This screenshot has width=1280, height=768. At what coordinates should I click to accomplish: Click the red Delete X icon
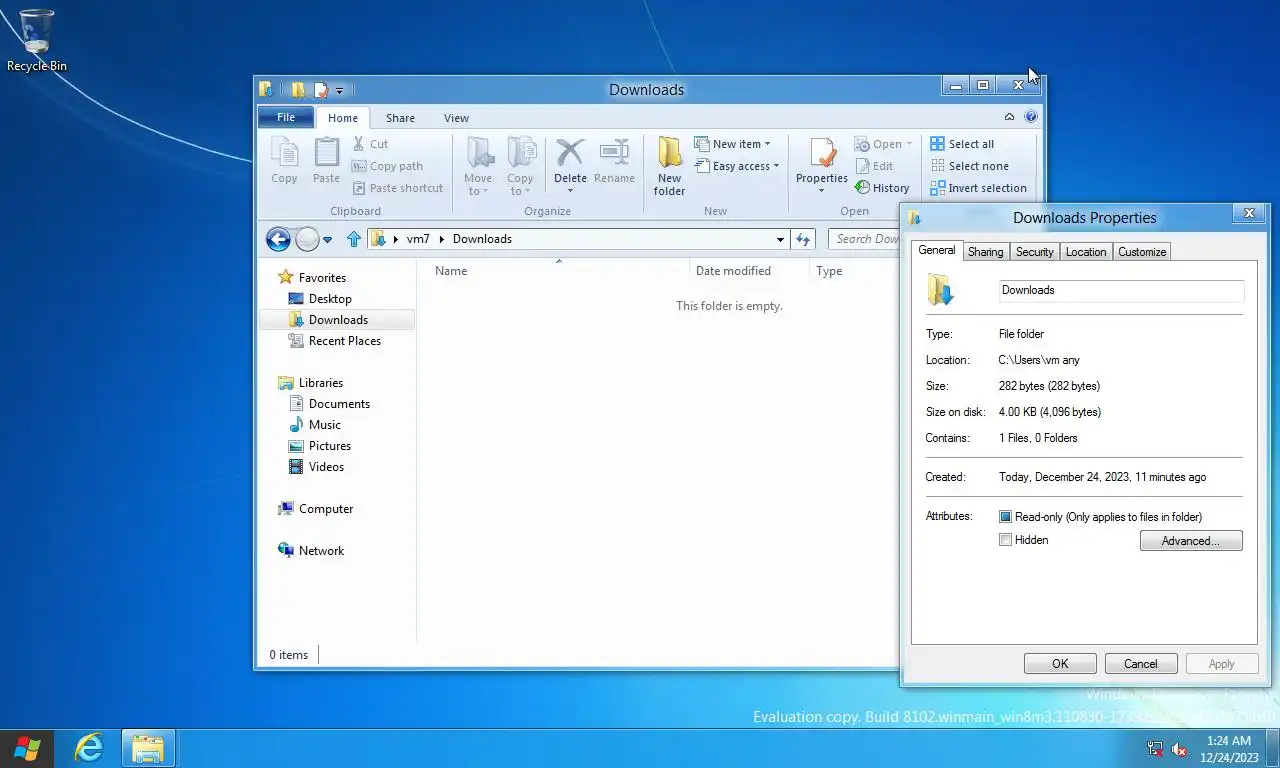coord(570,152)
